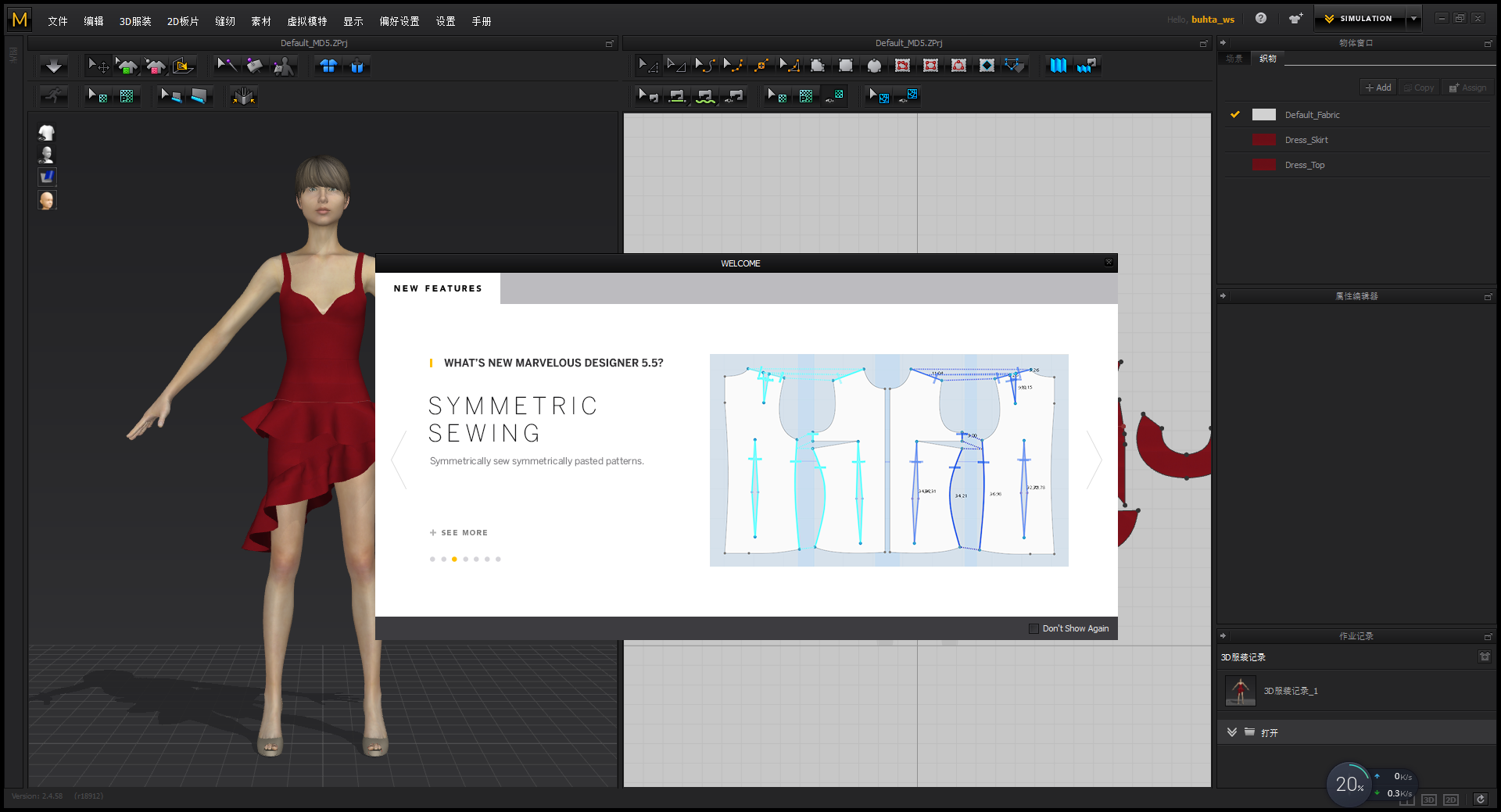
Task: Click the Default_Fabric white color swatch
Action: pyautogui.click(x=1263, y=115)
